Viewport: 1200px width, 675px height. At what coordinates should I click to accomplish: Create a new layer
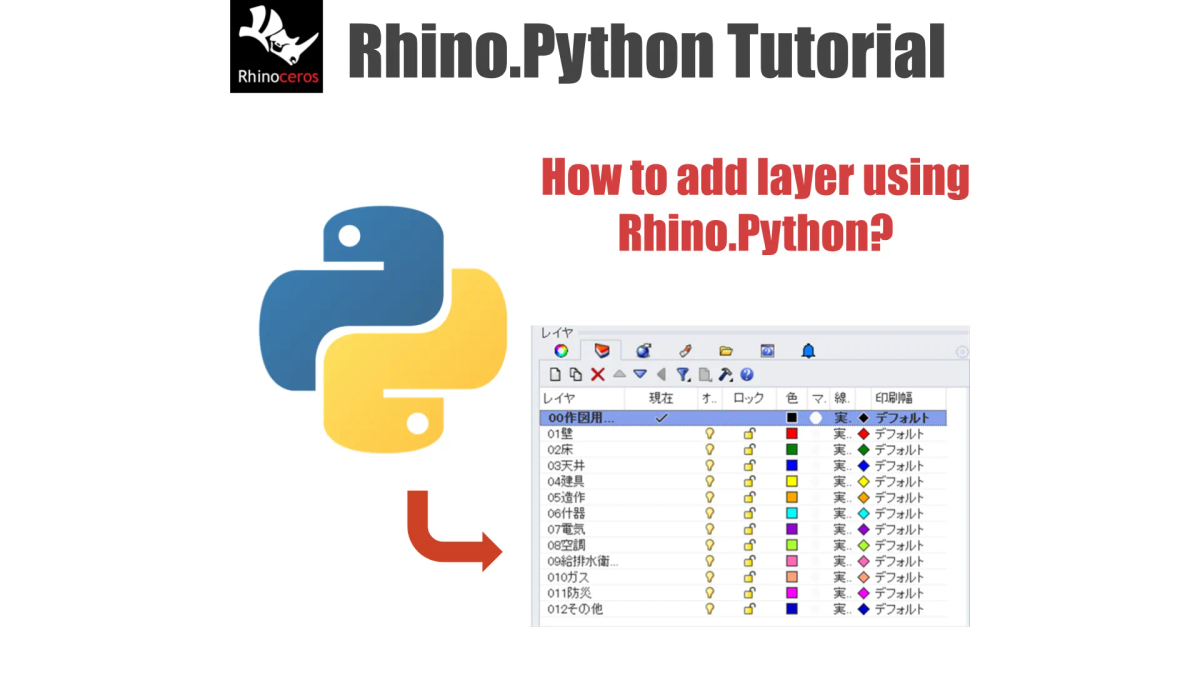click(x=556, y=375)
